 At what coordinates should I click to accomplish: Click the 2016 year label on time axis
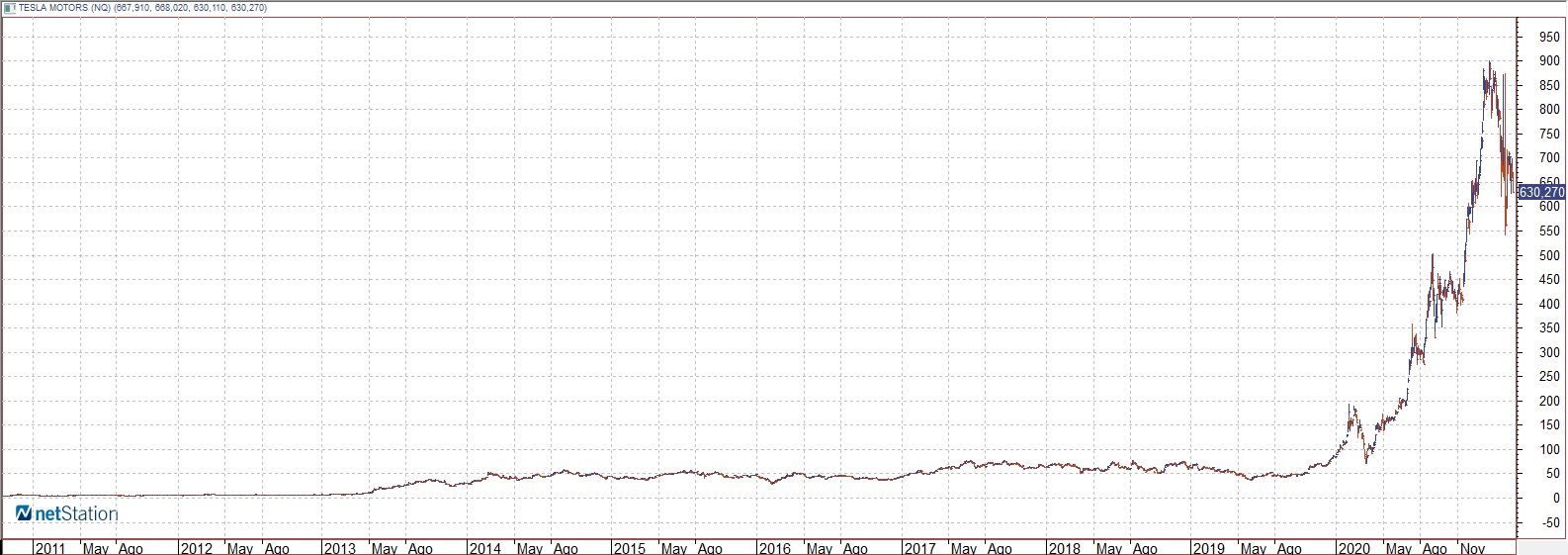(774, 547)
